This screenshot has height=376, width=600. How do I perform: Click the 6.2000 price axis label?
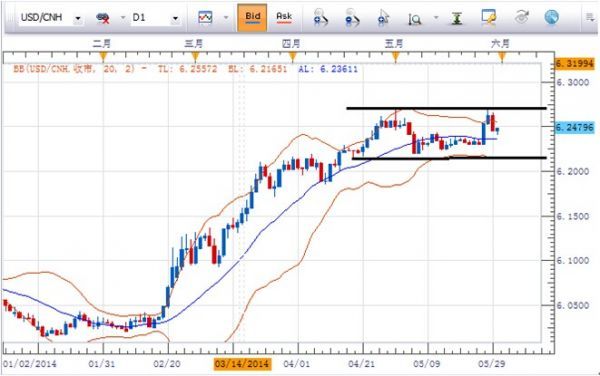tap(572, 172)
